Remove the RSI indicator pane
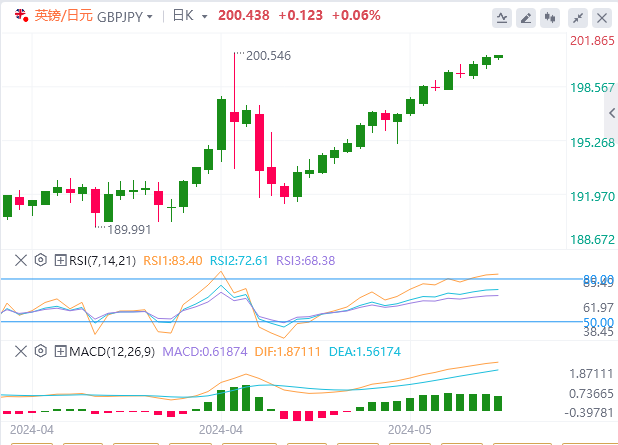The image size is (618, 445). (20, 260)
